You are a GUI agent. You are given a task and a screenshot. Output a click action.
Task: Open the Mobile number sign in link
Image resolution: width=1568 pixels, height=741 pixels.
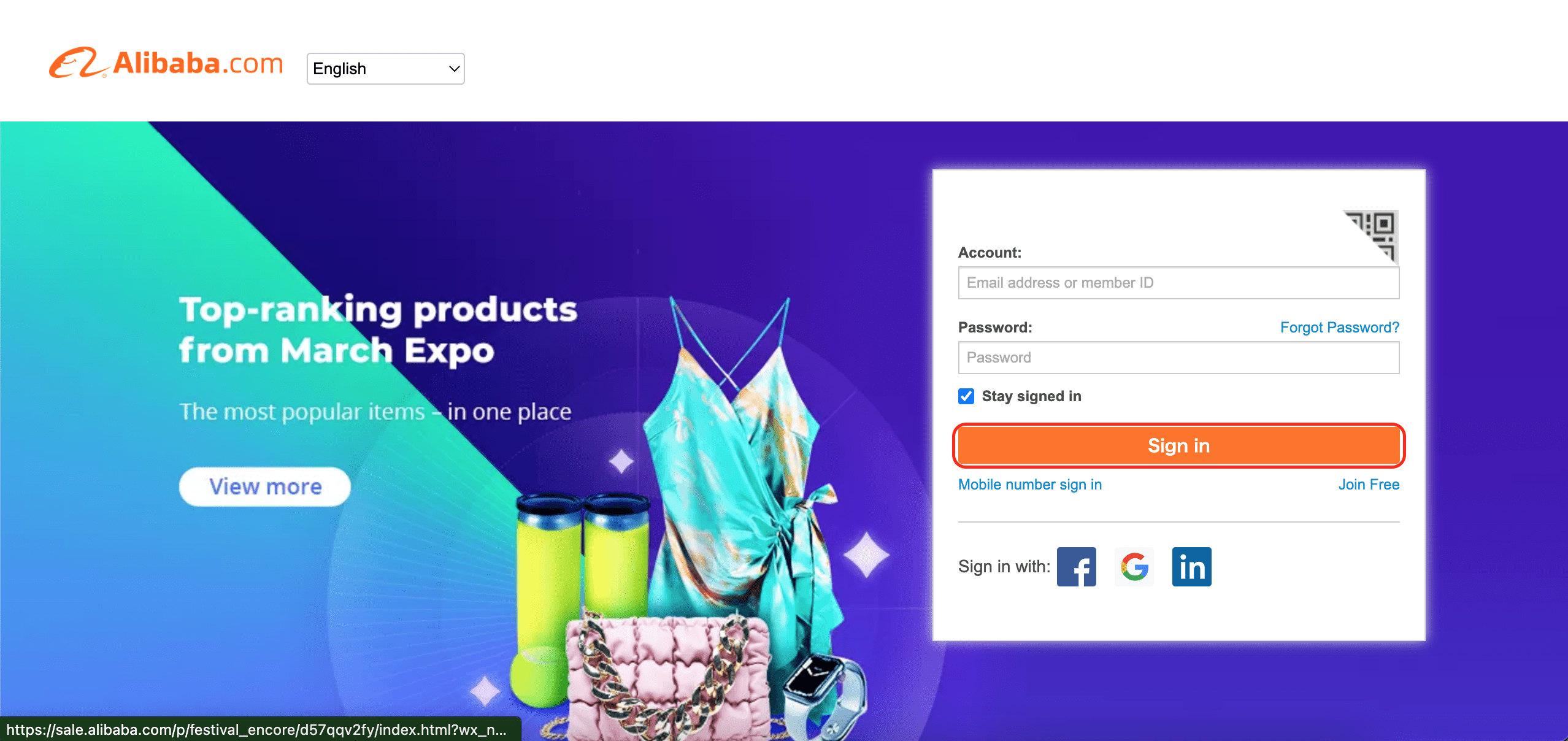coord(1030,485)
